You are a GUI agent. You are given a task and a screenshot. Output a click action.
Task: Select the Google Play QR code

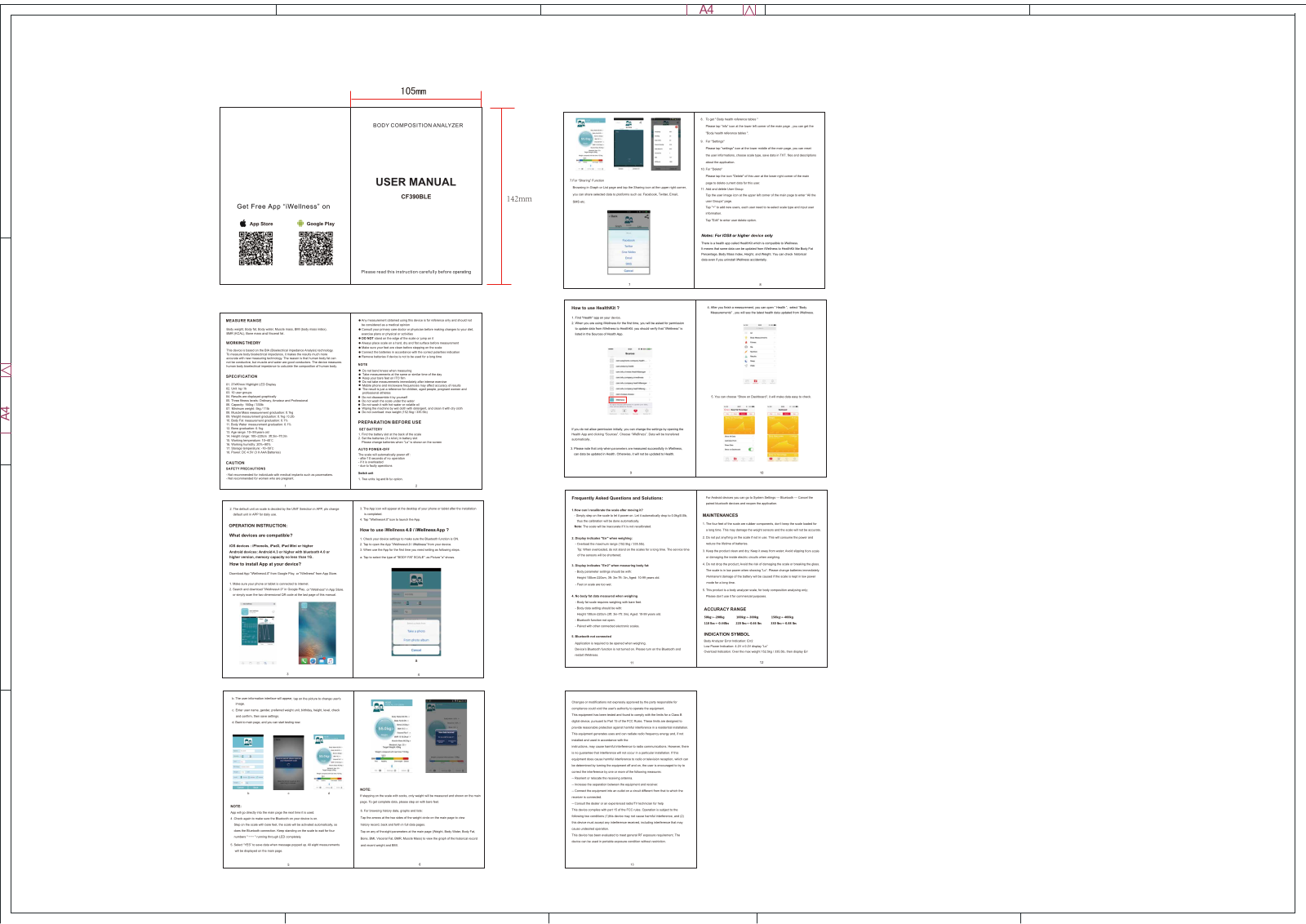[316, 248]
